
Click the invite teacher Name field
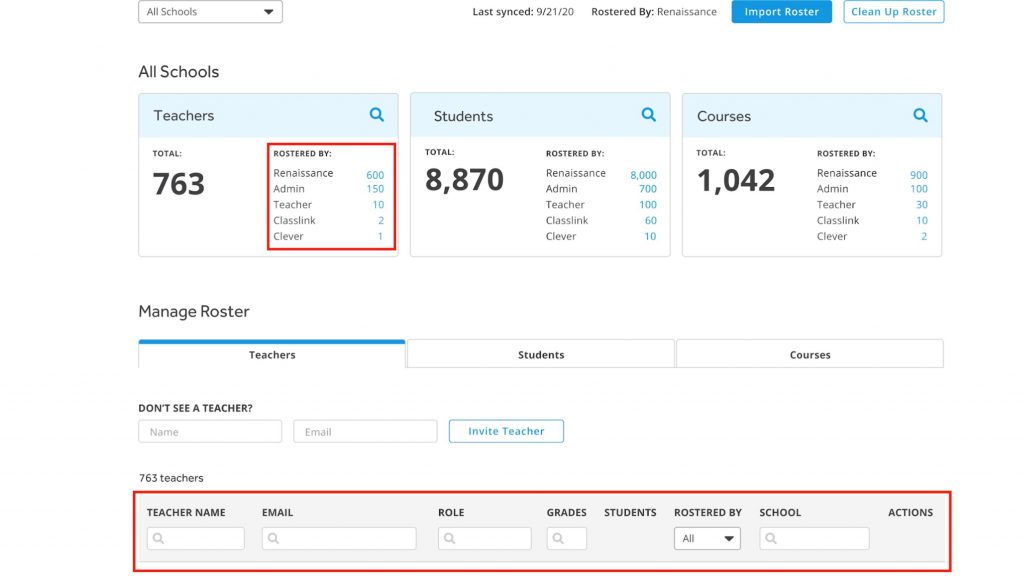pyautogui.click(x=210, y=432)
